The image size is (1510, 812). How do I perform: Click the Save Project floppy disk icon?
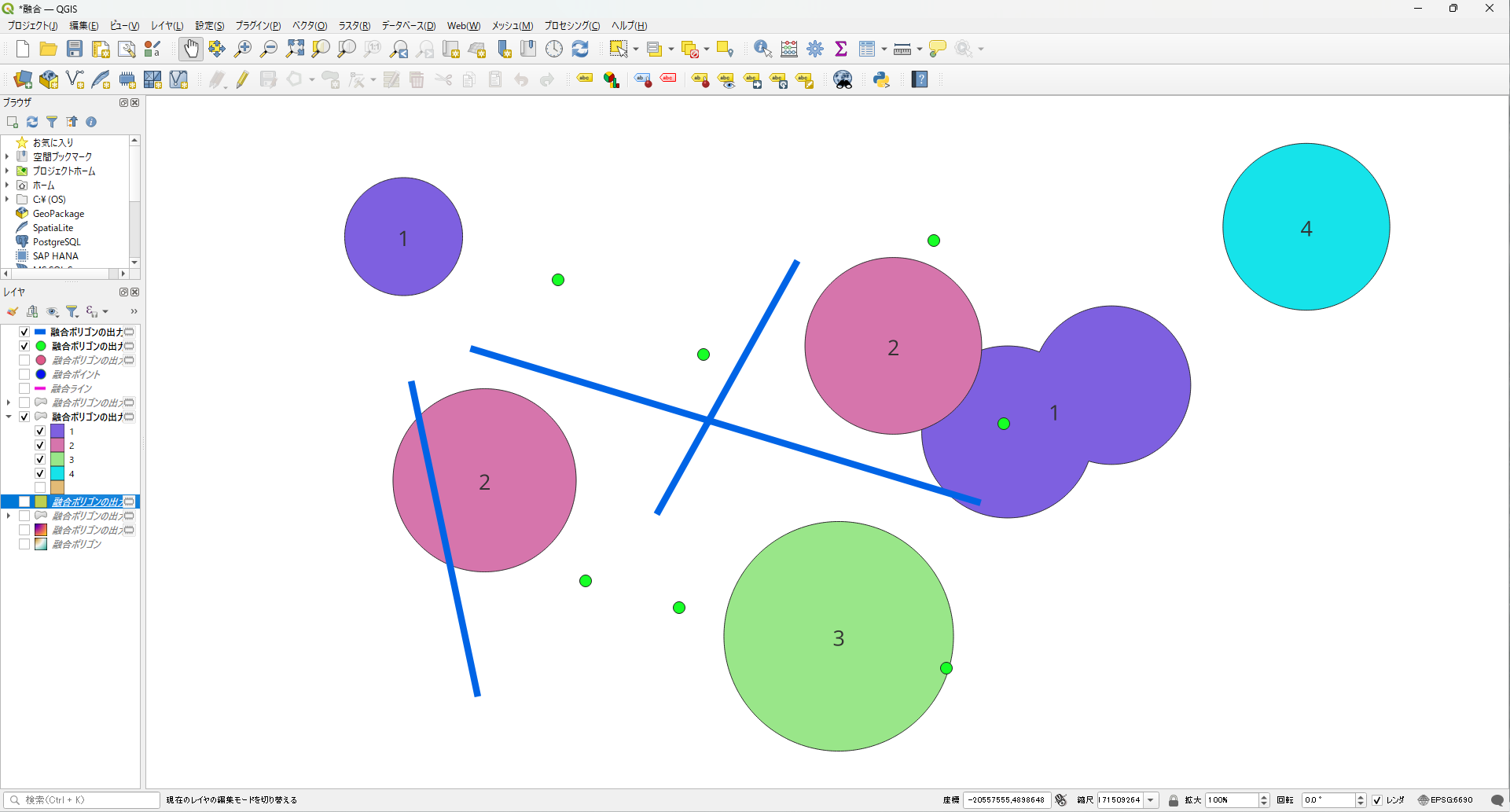(75, 49)
